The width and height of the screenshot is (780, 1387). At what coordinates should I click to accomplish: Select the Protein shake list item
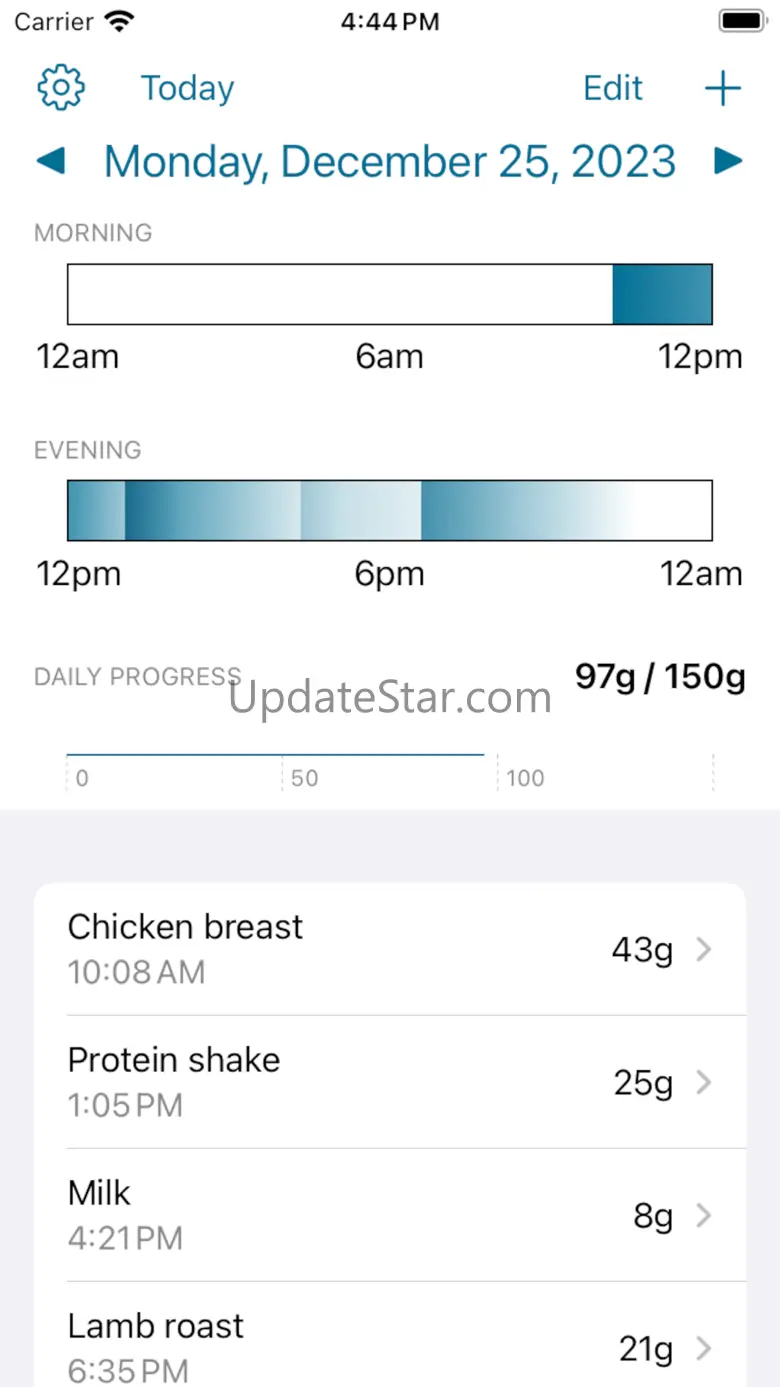point(300,1082)
